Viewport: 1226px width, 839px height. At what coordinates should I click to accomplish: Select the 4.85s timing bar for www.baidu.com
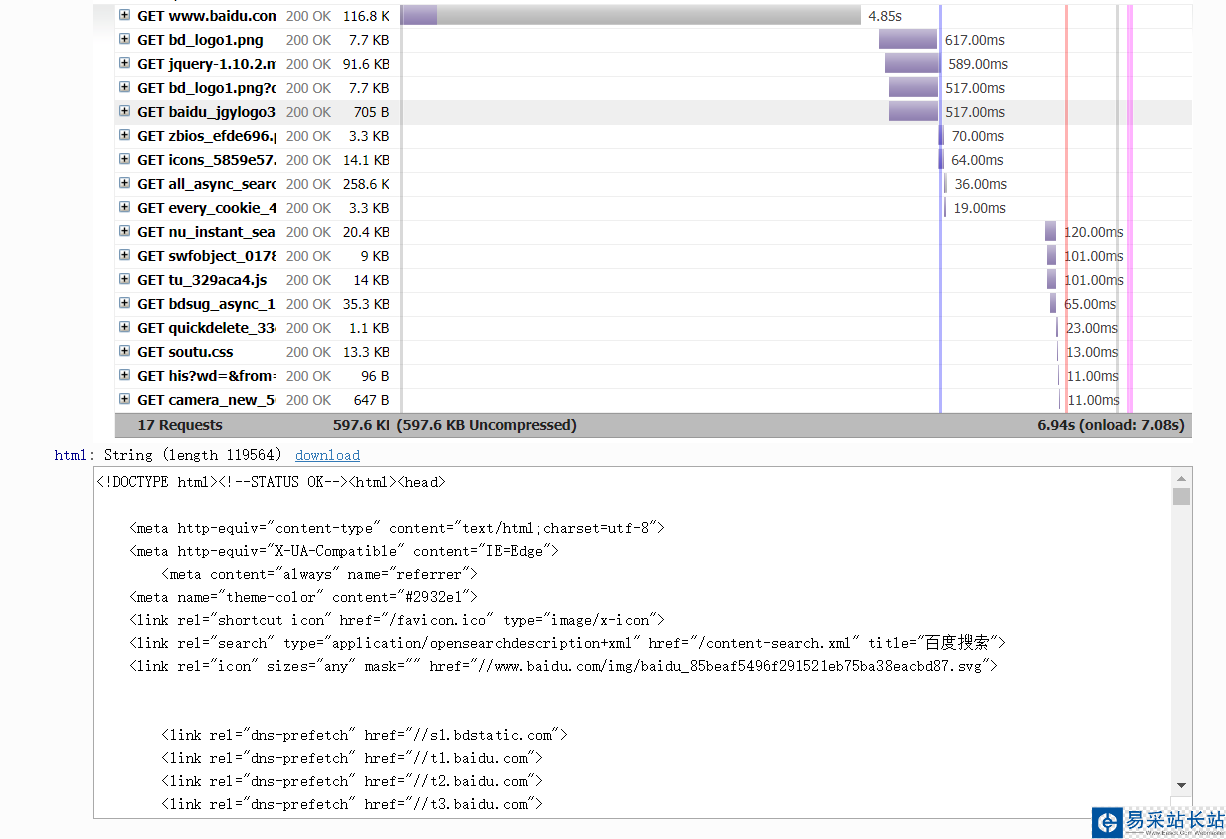(x=631, y=15)
